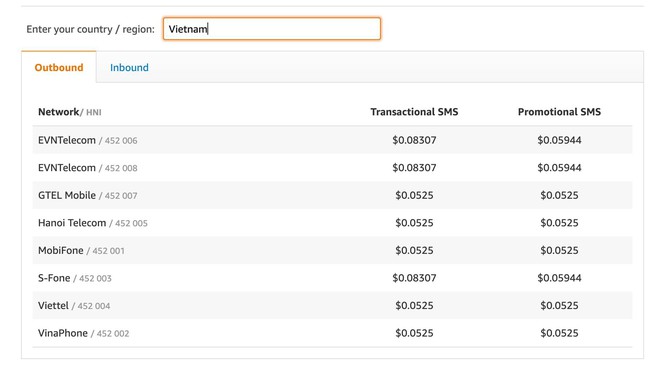Screen dimensions: 660x375
Task: Select the EVNTelecom 452 008 row name
Action: tap(88, 168)
